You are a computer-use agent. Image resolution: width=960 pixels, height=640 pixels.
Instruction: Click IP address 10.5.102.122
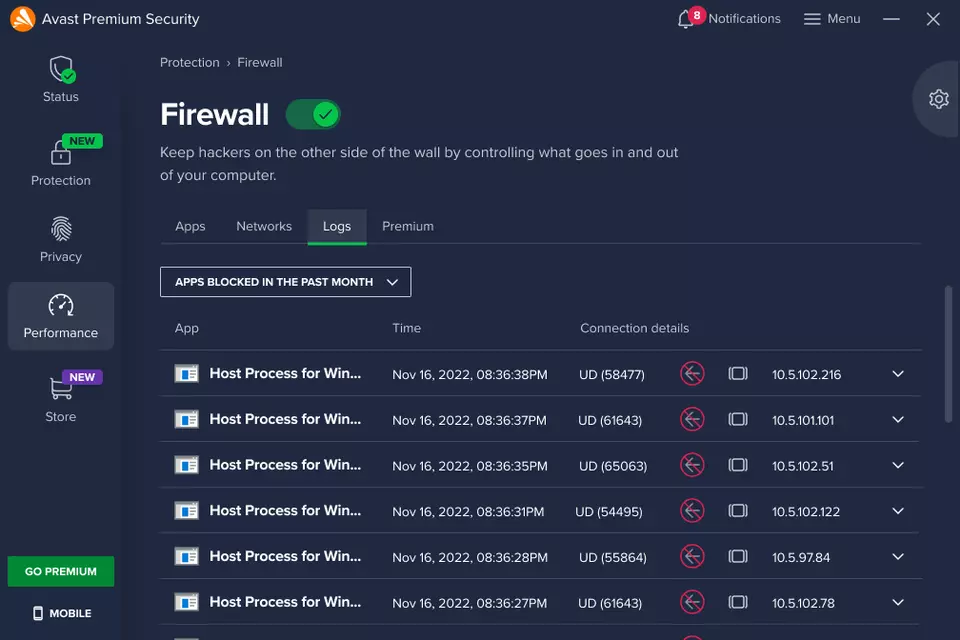(x=806, y=511)
